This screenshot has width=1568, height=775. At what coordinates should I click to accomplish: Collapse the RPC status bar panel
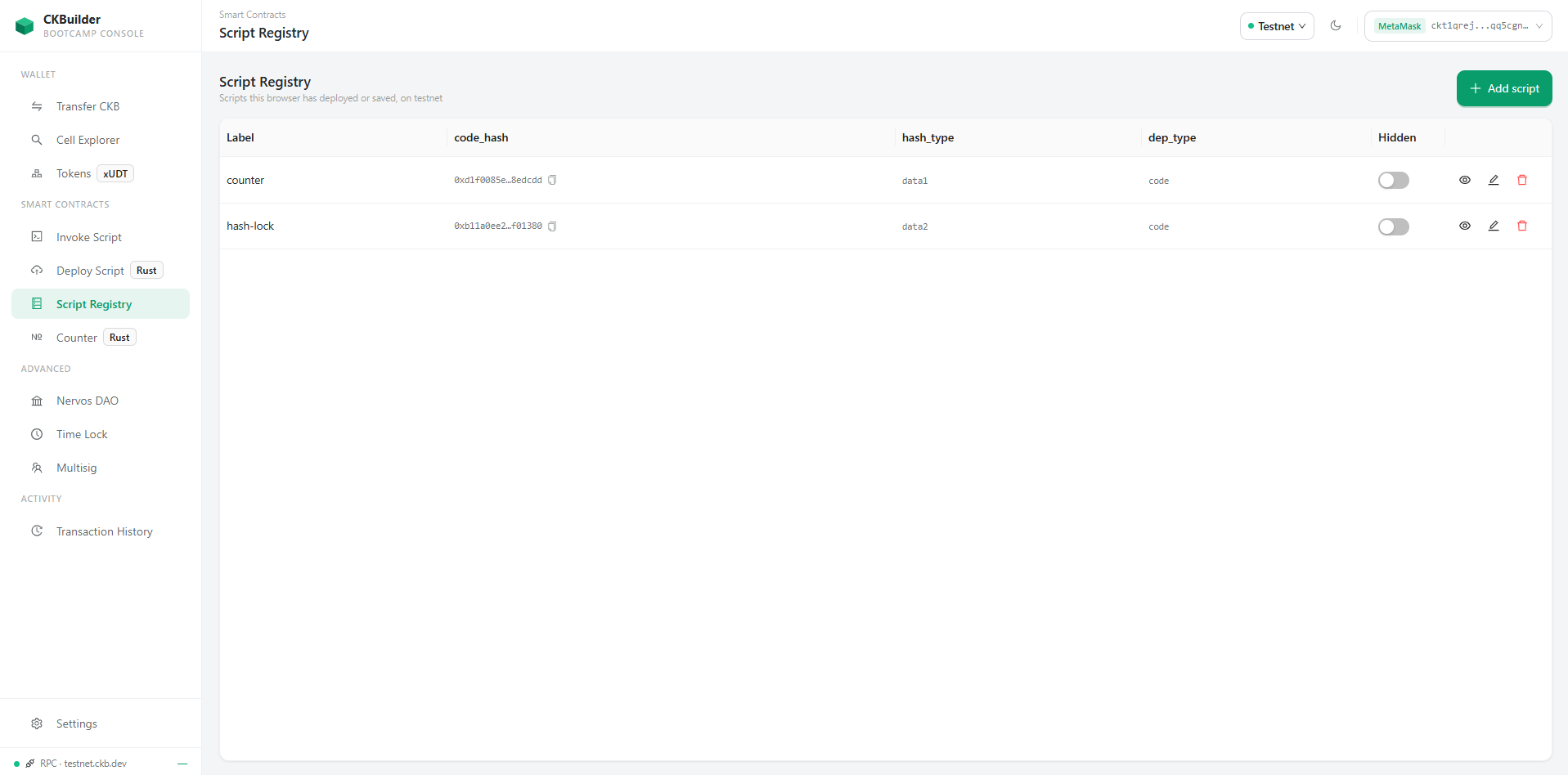click(x=182, y=764)
